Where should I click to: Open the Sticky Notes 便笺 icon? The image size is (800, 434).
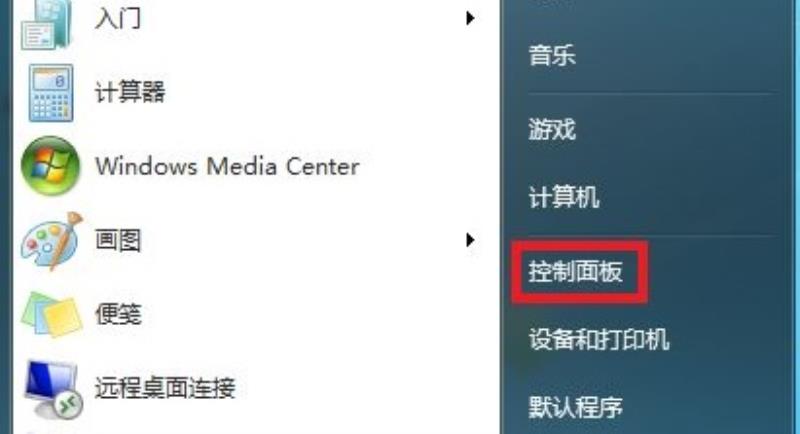52,314
